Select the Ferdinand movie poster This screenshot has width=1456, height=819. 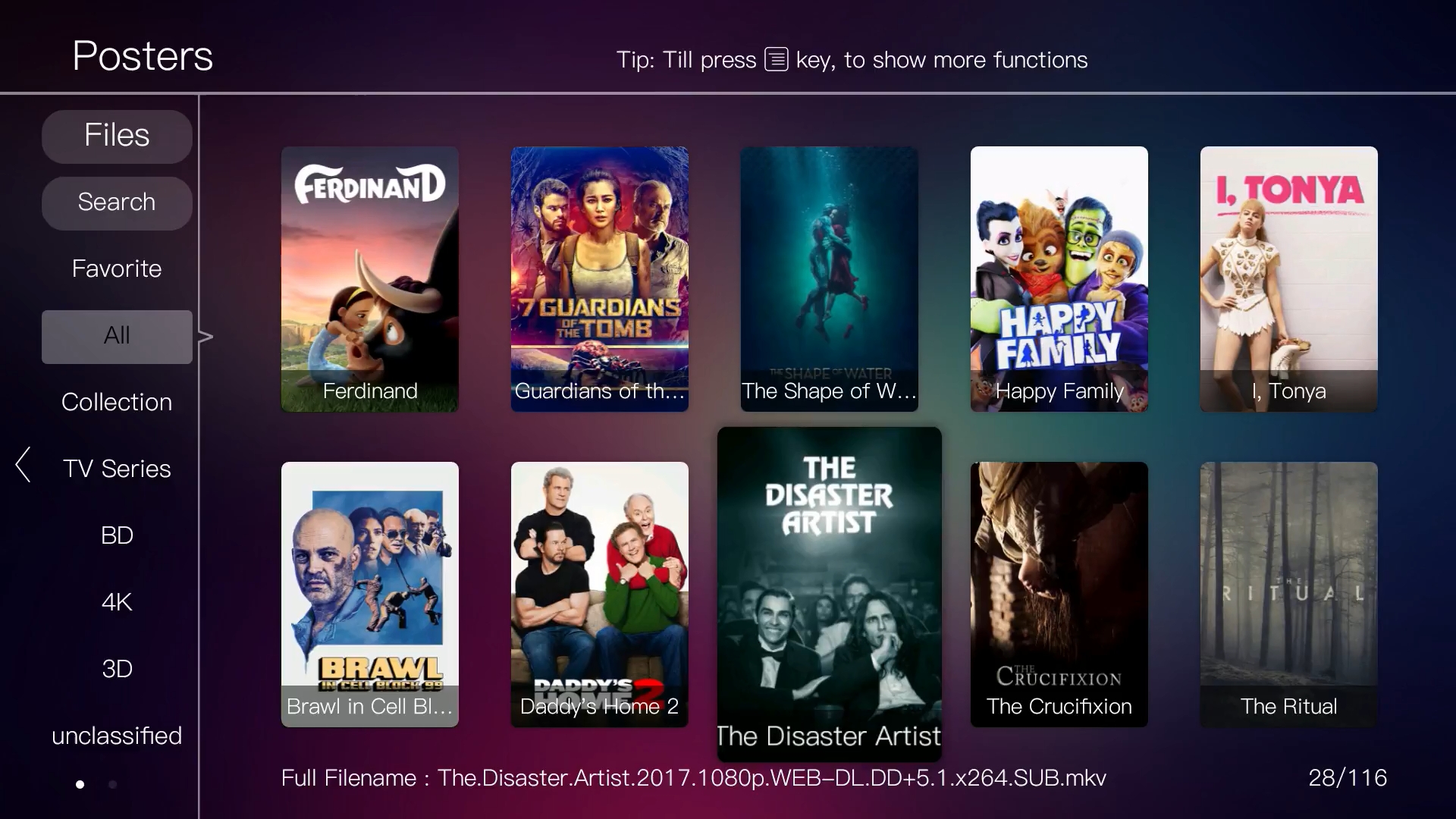point(370,279)
